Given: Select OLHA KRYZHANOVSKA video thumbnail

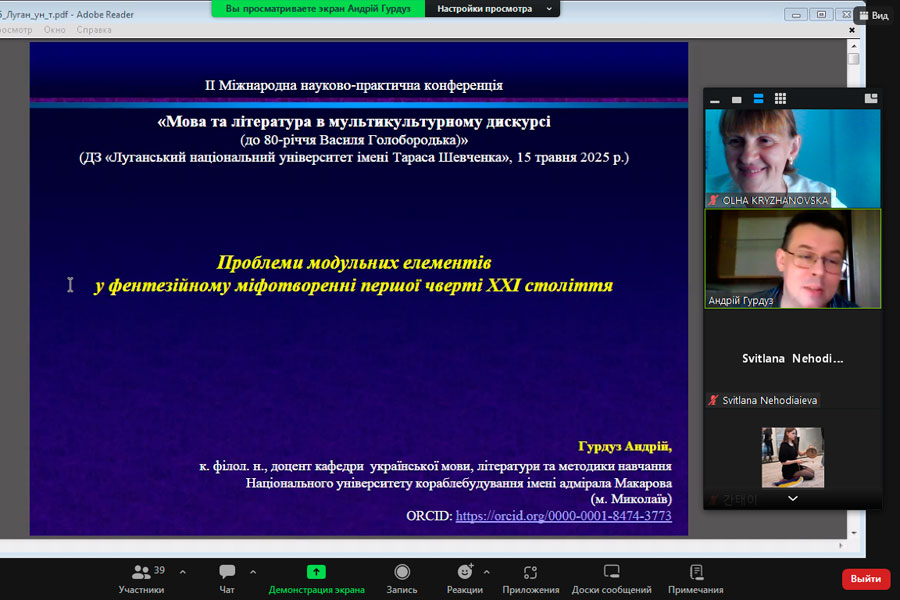Looking at the screenshot, I should [x=793, y=158].
